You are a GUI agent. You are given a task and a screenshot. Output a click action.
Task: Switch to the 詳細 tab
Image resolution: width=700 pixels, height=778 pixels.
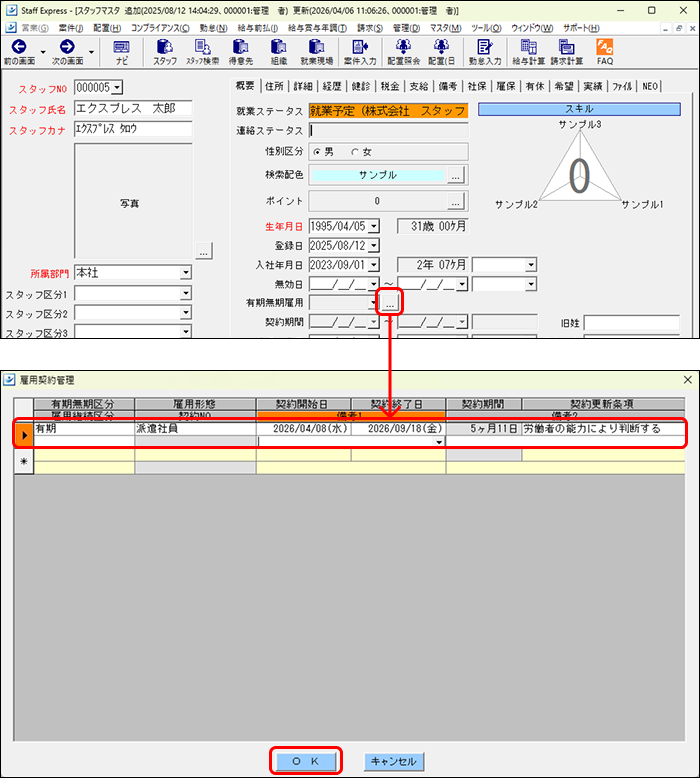click(x=303, y=86)
